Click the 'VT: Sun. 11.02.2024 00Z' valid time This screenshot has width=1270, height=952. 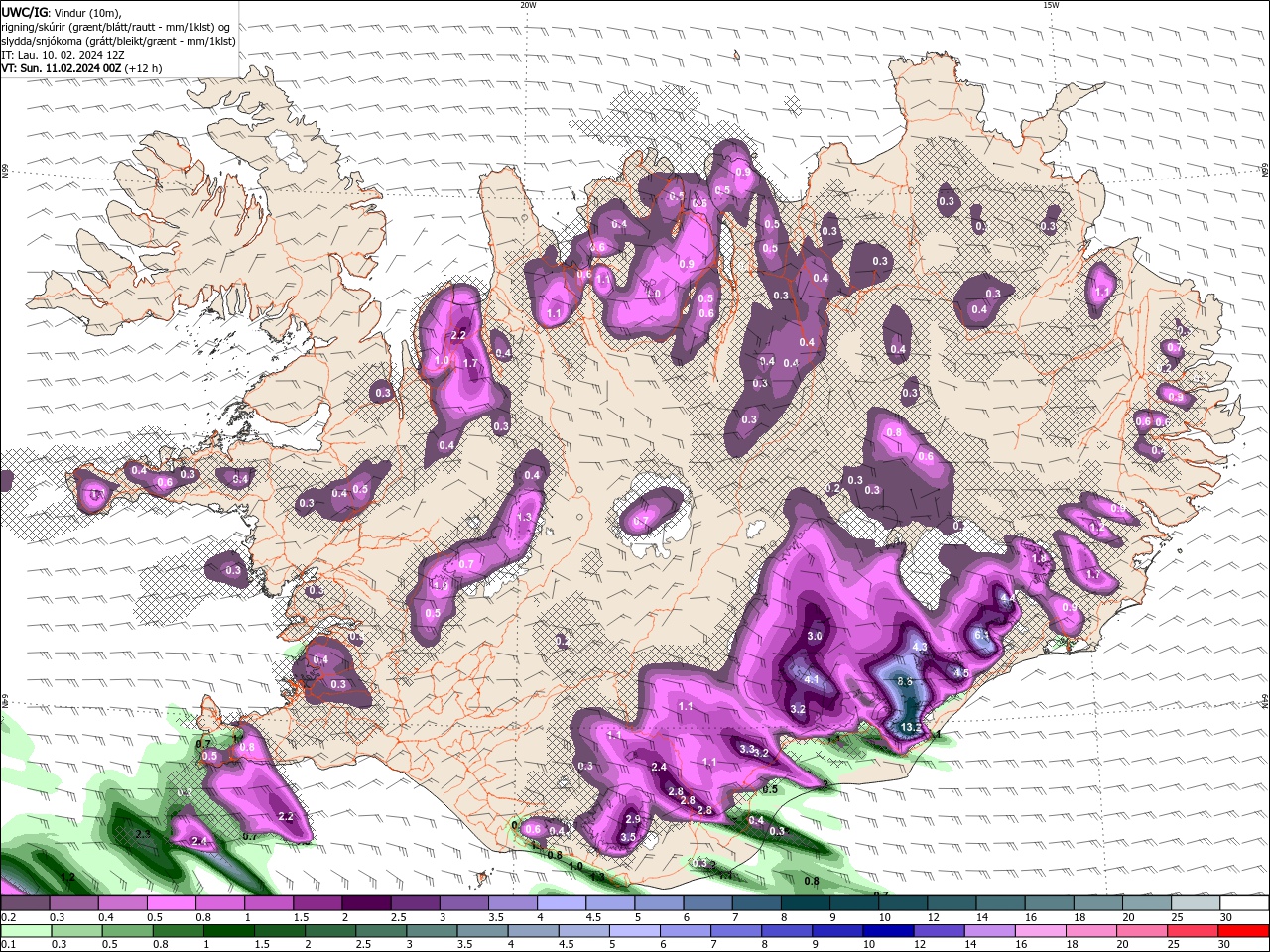(x=62, y=68)
